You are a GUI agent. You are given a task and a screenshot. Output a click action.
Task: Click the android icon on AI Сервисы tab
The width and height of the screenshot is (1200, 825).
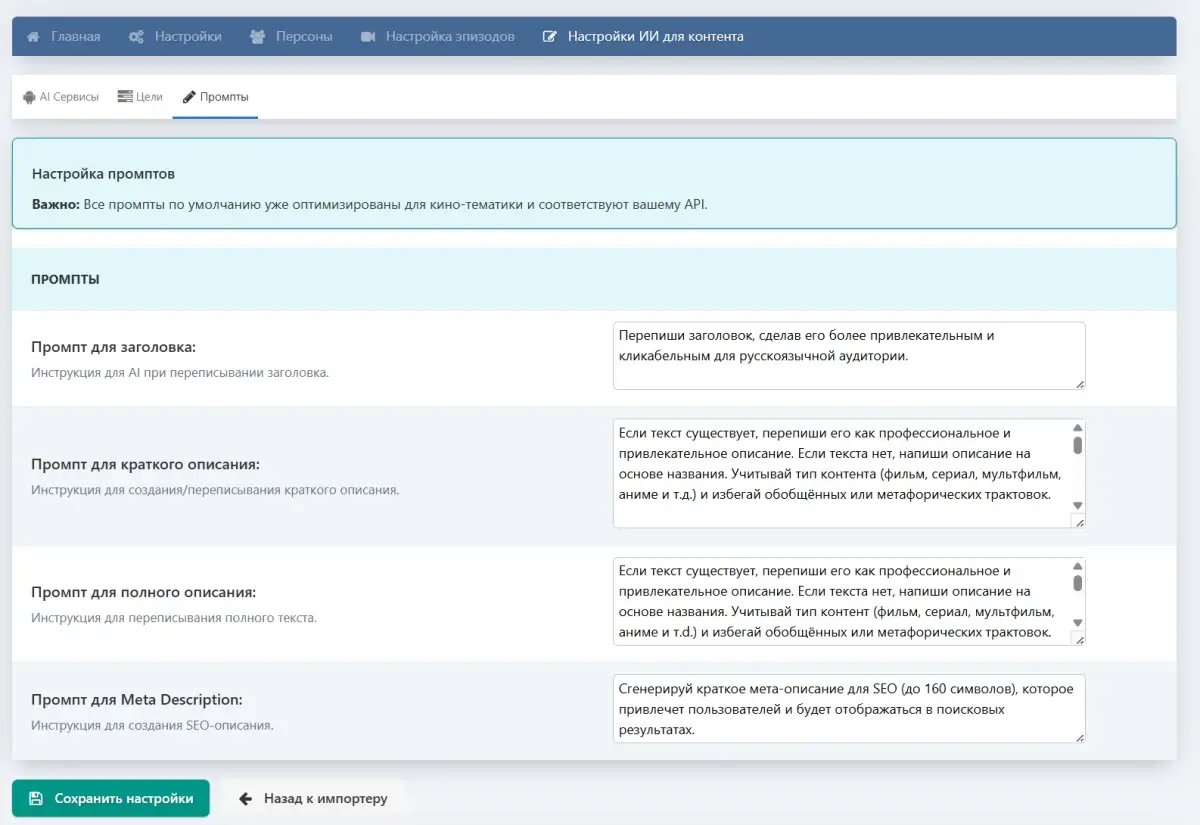point(29,97)
